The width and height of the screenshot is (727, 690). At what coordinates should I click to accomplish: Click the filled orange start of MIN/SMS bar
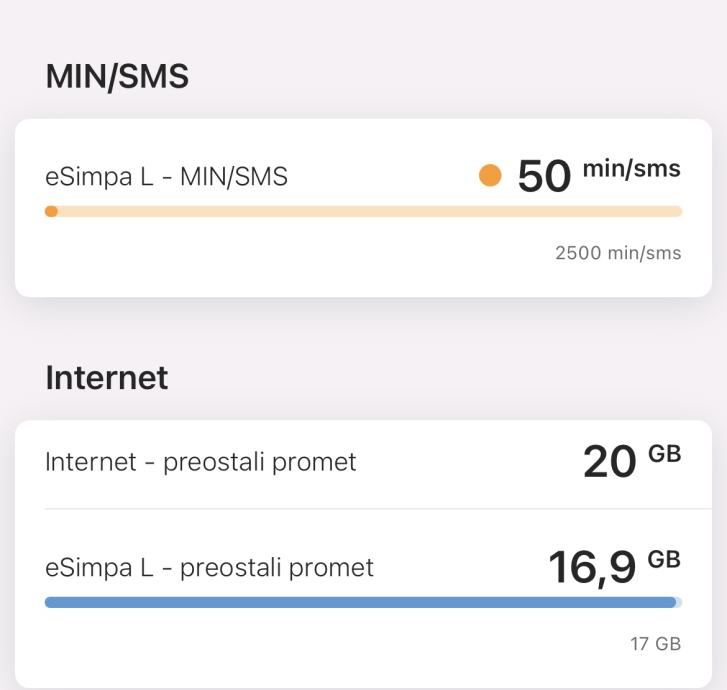coord(51,211)
